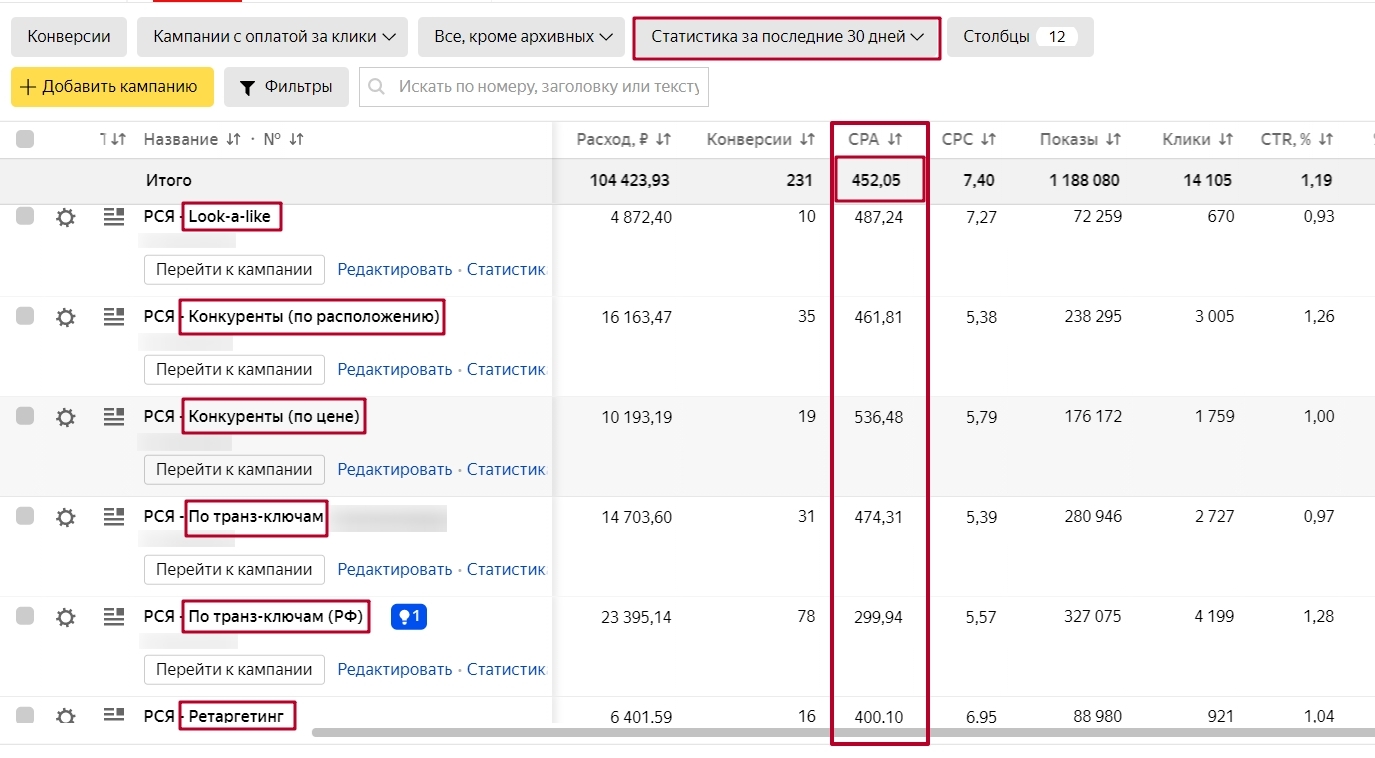The image size is (1375, 758).
Task: Tick the checkbox for По транз-ключам (РФ)
Action: (25, 616)
